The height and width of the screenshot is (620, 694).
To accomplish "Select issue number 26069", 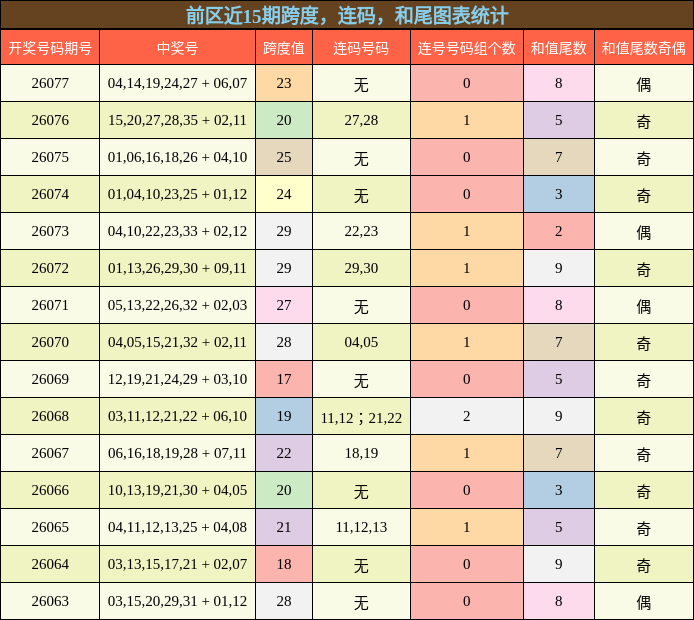I will tap(50, 379).
